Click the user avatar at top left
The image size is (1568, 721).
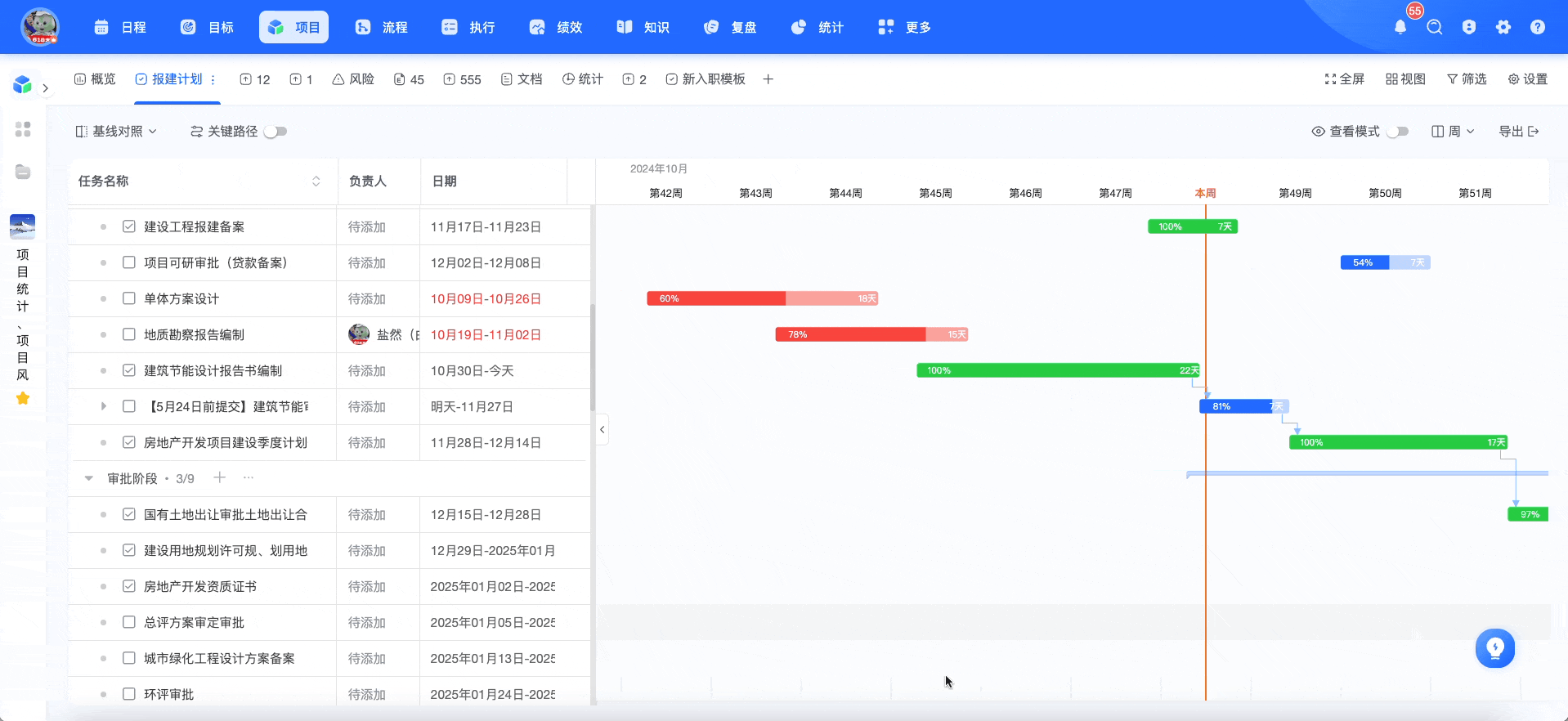point(39,27)
